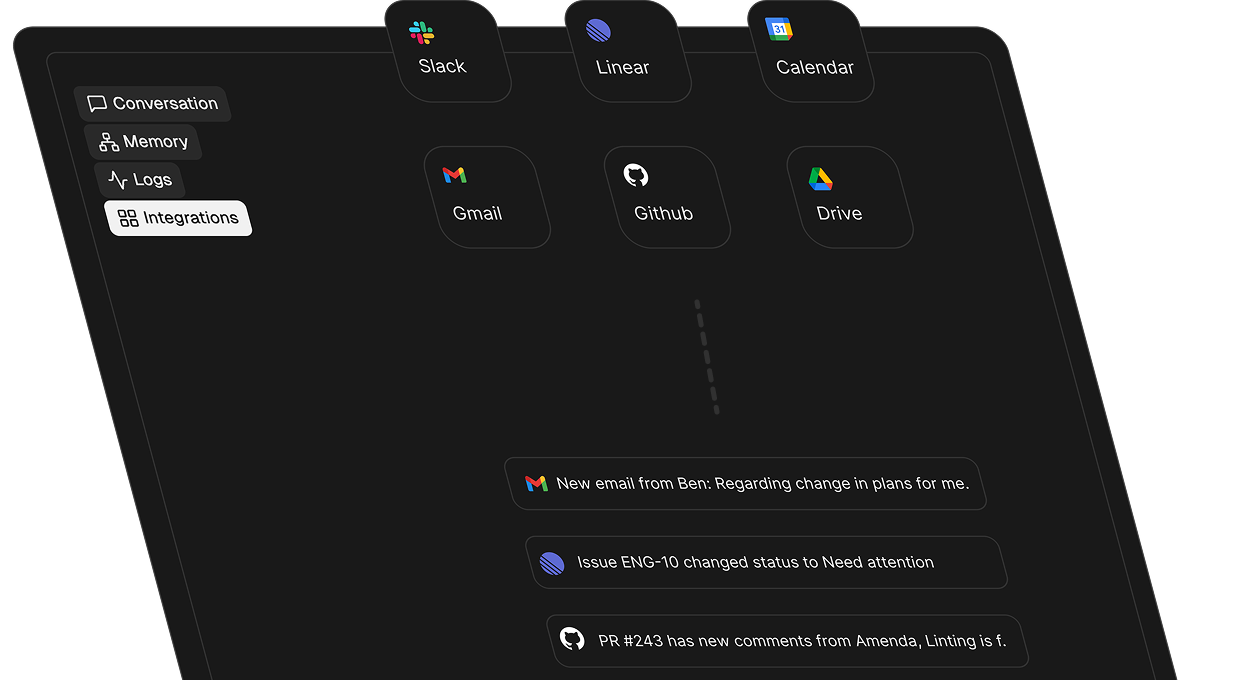The width and height of the screenshot is (1242, 680).
Task: Click the text "Slack"
Action: (442, 66)
